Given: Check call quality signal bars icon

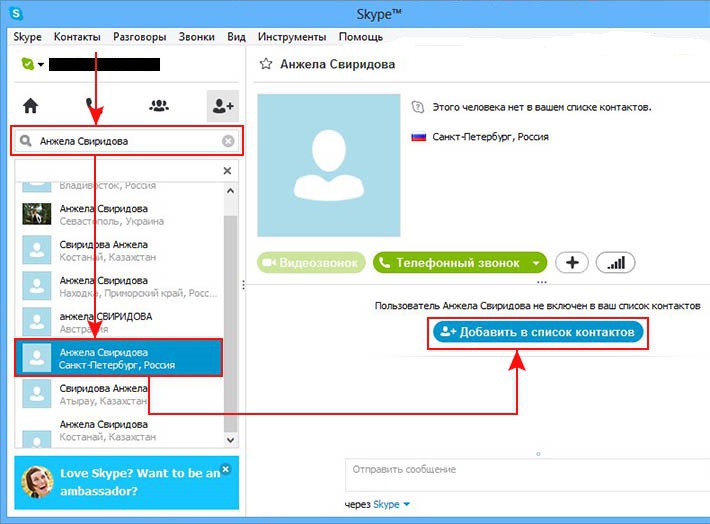Looking at the screenshot, I should coord(616,263).
